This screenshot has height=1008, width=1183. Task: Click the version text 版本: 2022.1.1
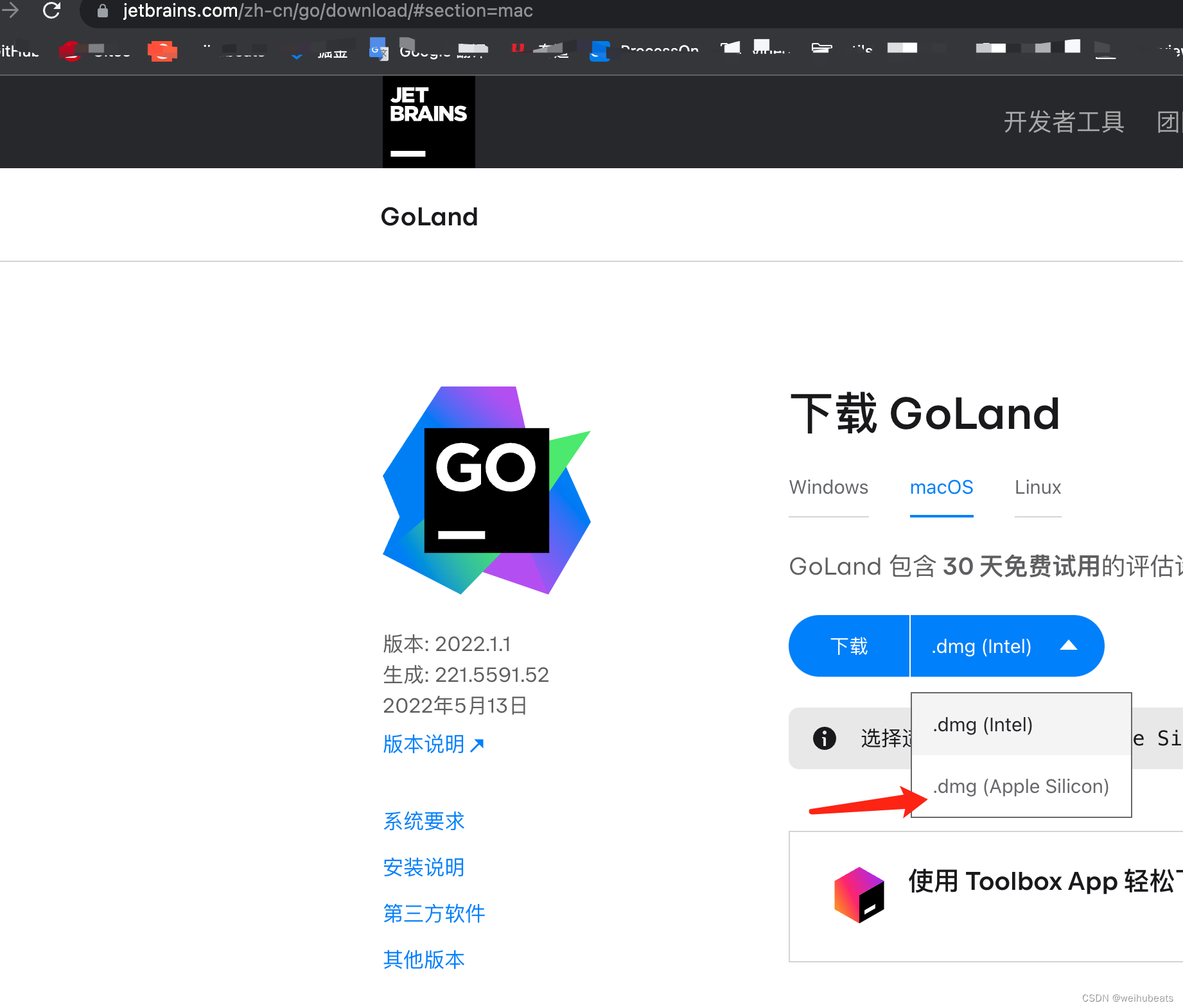(447, 644)
